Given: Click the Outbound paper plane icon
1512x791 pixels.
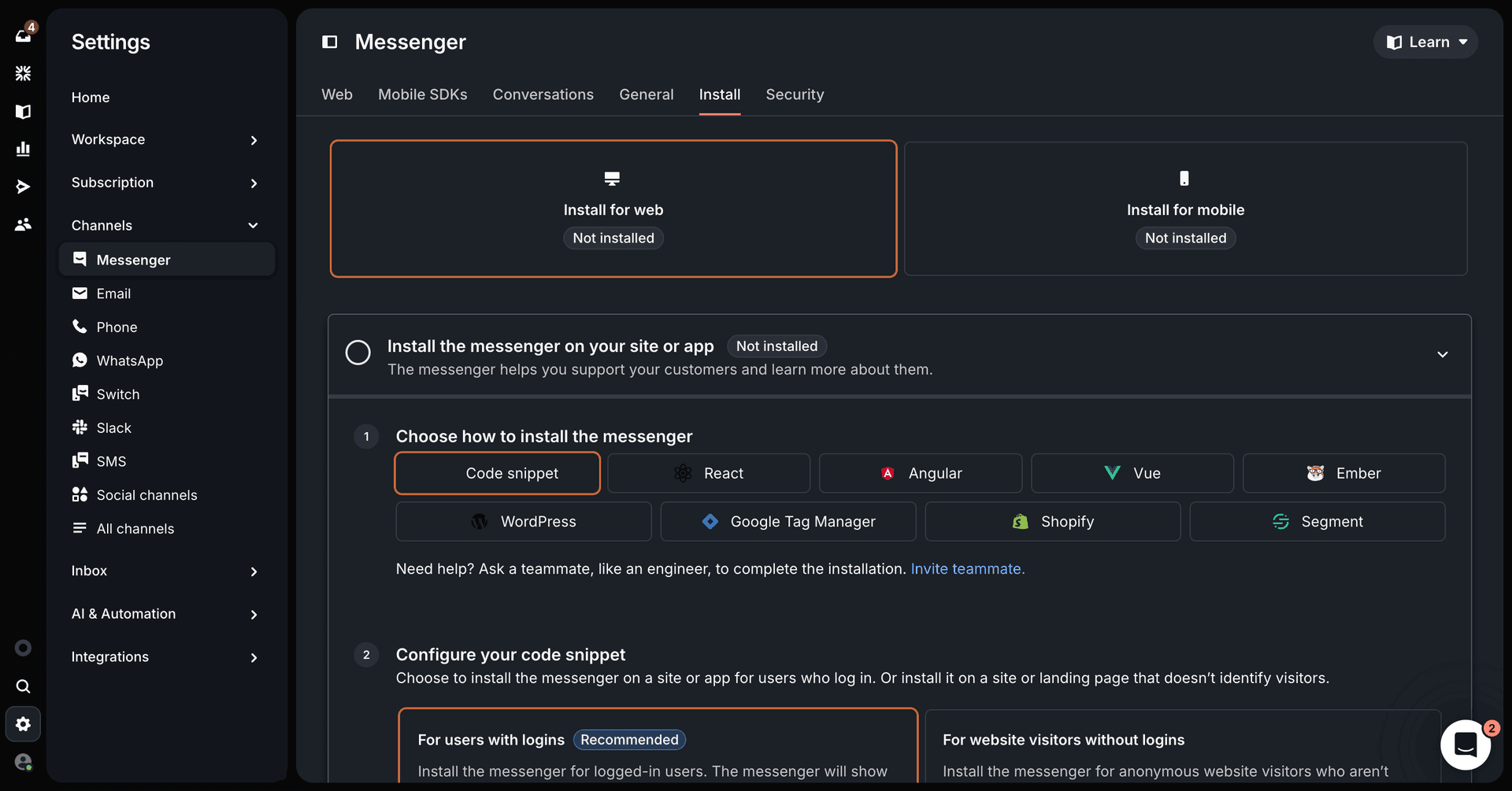Looking at the screenshot, I should [x=23, y=187].
